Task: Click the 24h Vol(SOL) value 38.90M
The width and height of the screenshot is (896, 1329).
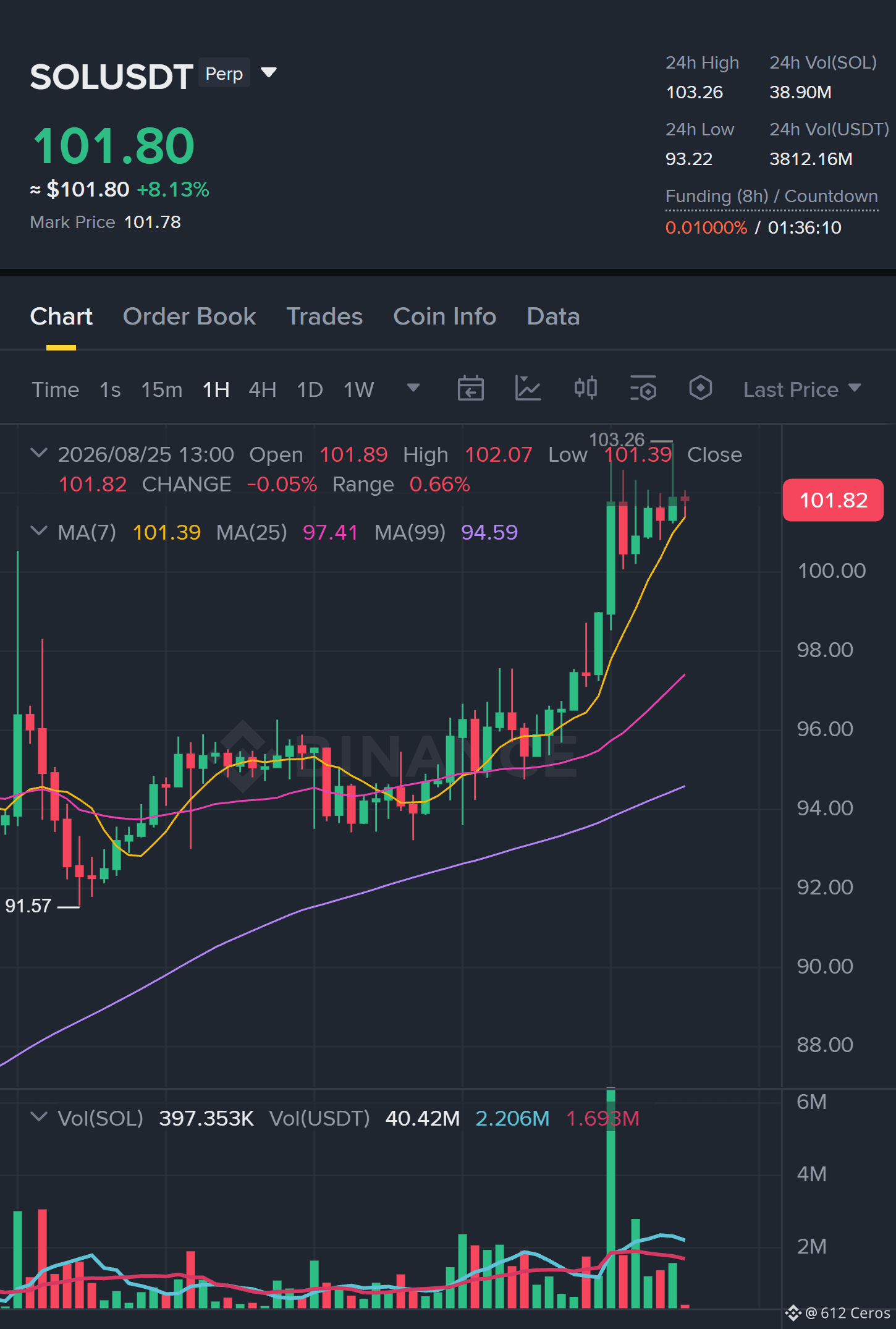Action: (800, 92)
